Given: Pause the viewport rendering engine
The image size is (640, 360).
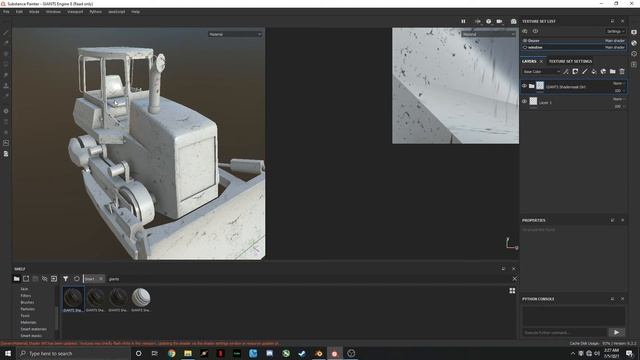Looking at the screenshot, I should click(x=463, y=21).
